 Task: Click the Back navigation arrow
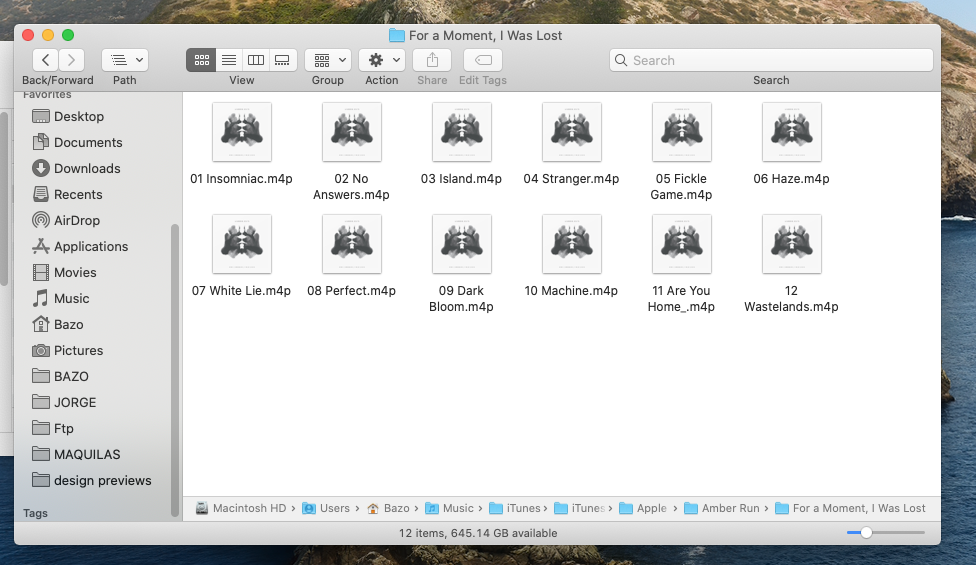(x=46, y=60)
